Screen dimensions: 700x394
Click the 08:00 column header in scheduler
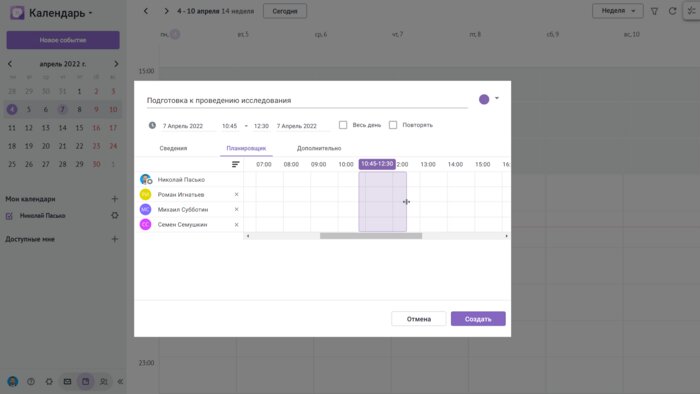coord(291,164)
